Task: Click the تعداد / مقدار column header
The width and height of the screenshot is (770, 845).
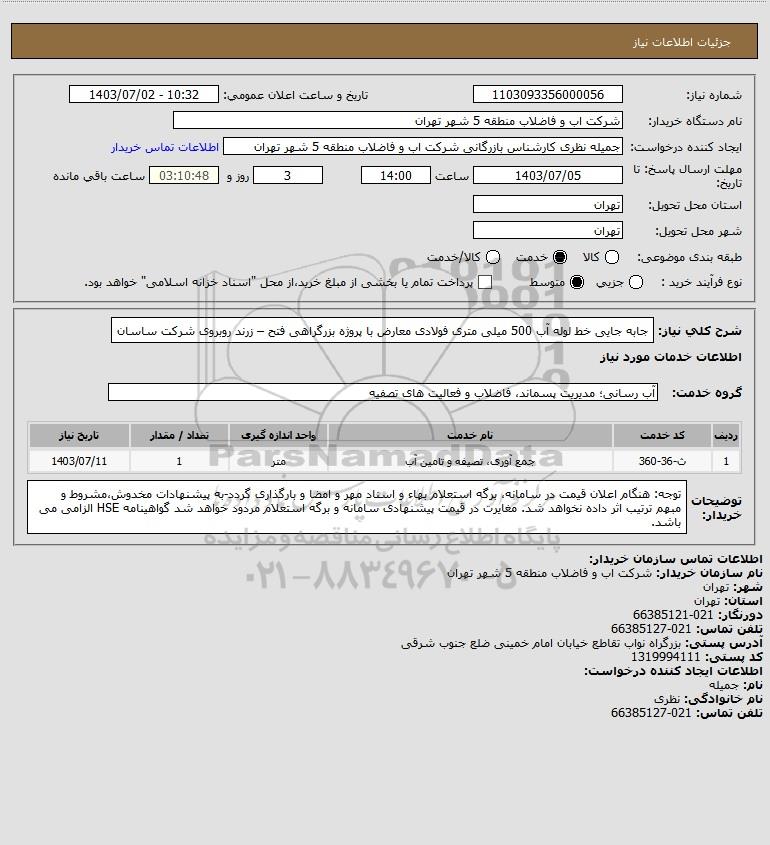Action: (x=179, y=435)
